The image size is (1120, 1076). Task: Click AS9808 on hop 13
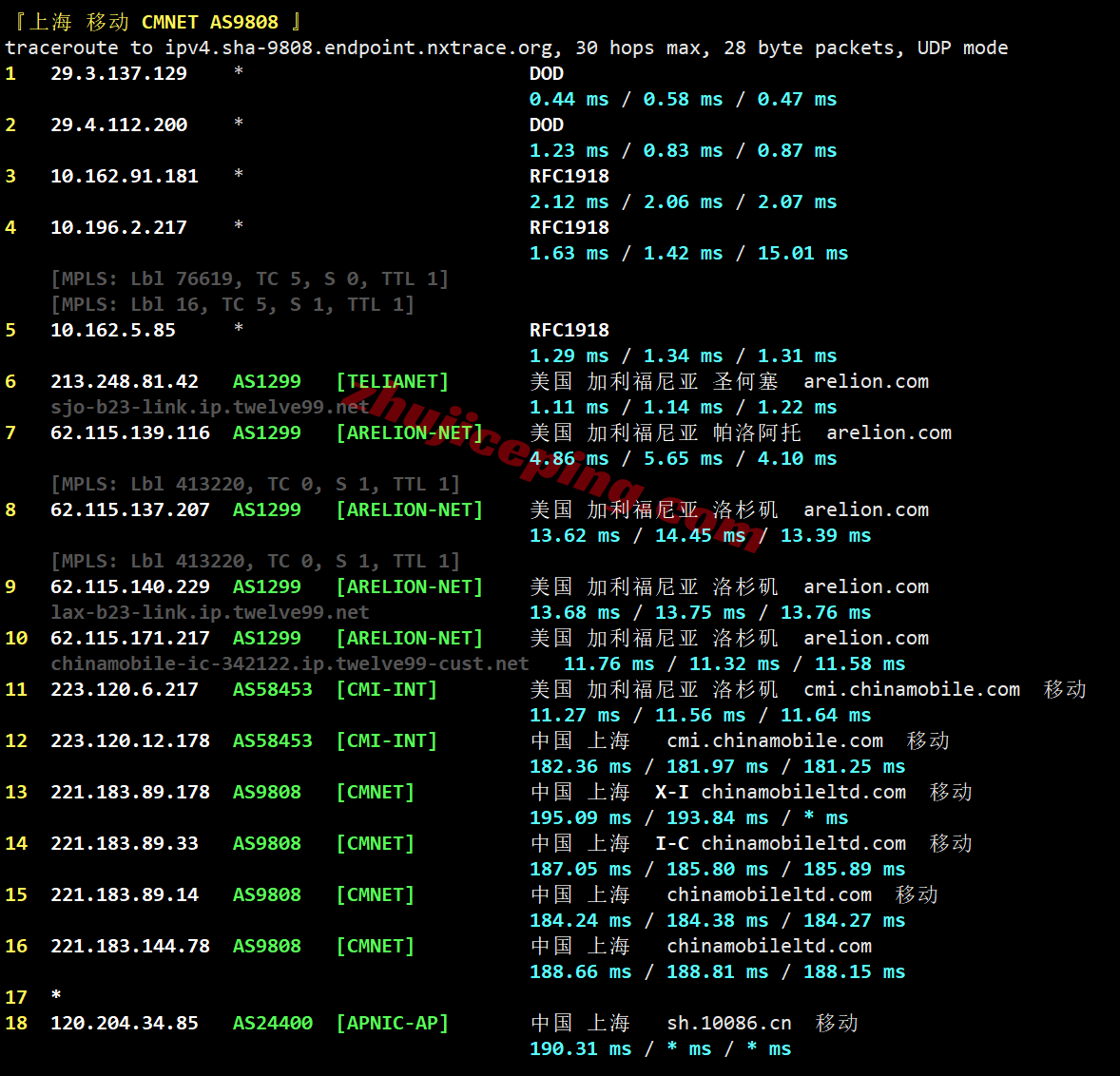[266, 794]
